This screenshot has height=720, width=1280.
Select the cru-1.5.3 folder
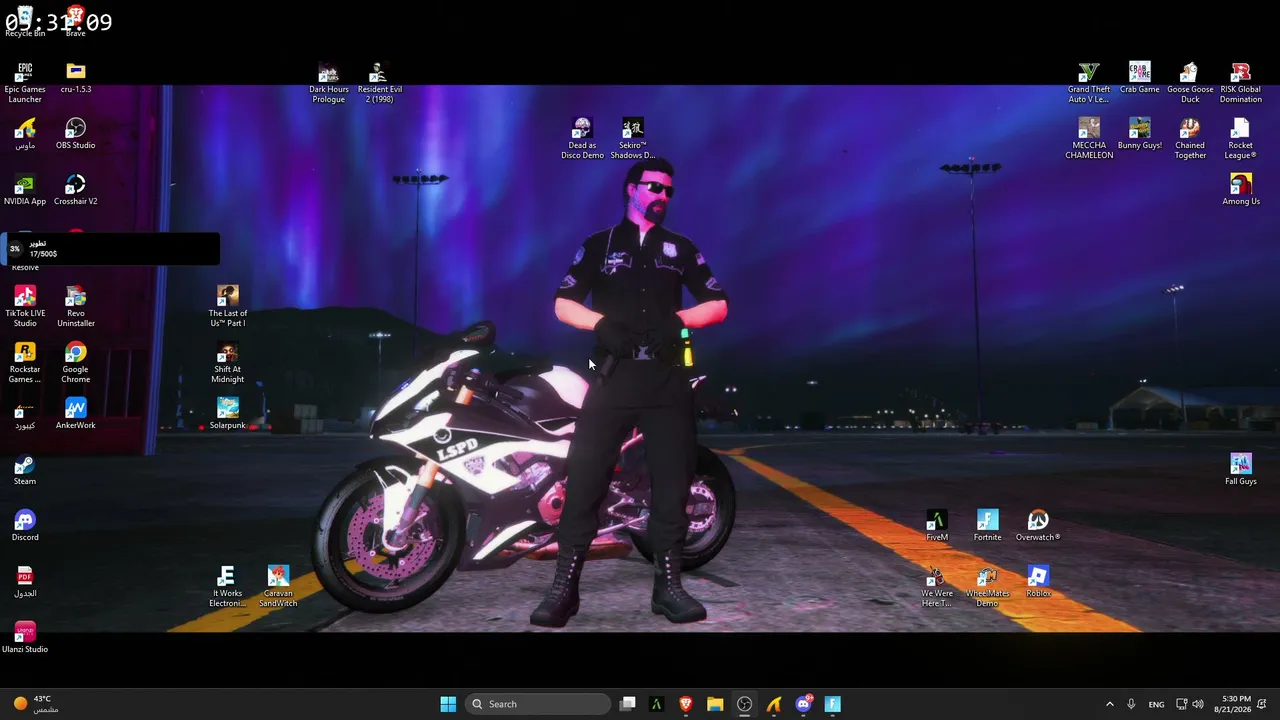pyautogui.click(x=76, y=77)
